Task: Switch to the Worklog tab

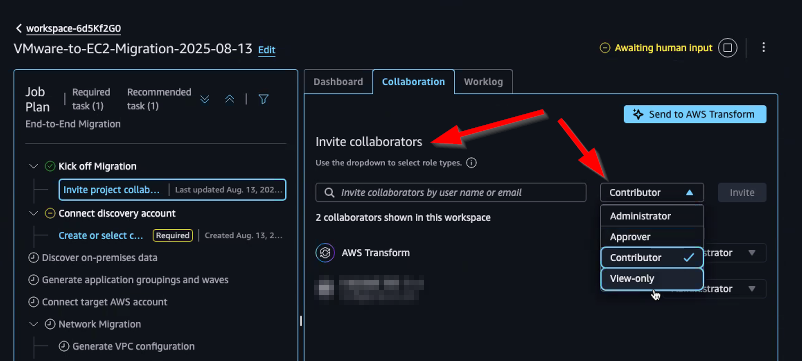Action: coord(483,82)
